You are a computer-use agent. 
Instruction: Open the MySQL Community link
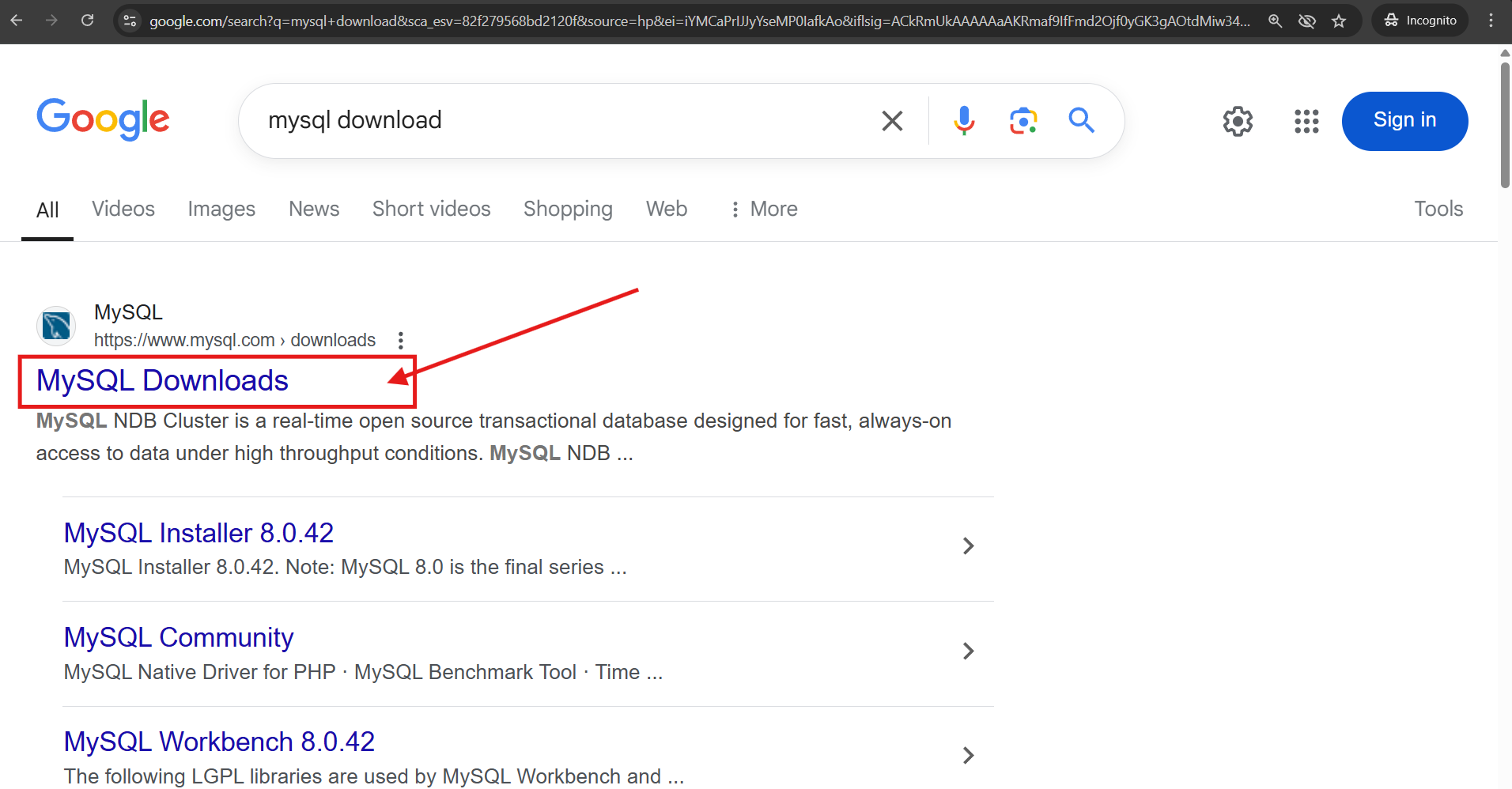[x=179, y=637]
